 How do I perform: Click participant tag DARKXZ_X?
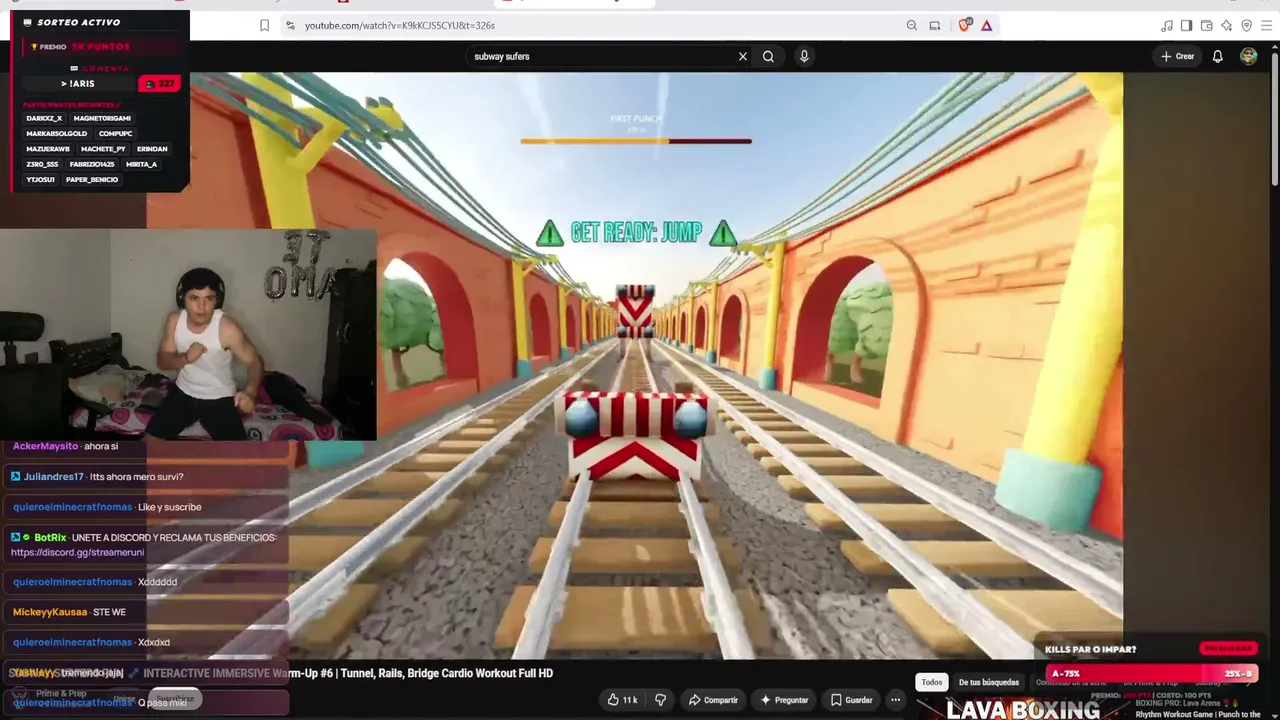click(x=44, y=118)
